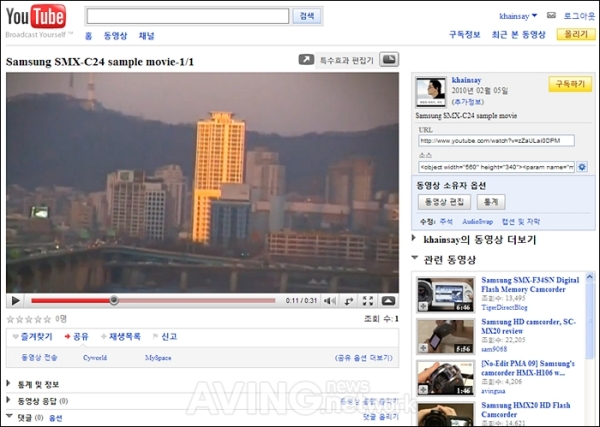Mute the video with the speaker icon
This screenshot has height=427, width=600.
coord(330,301)
